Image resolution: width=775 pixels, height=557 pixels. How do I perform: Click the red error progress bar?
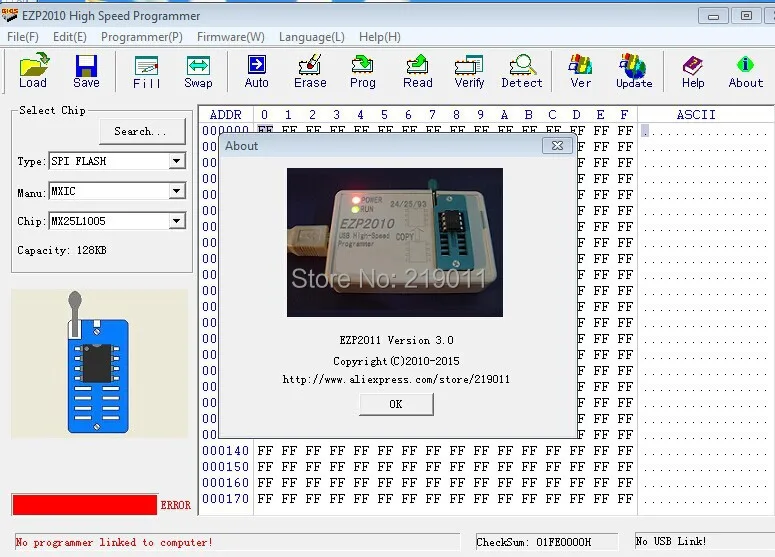click(85, 505)
